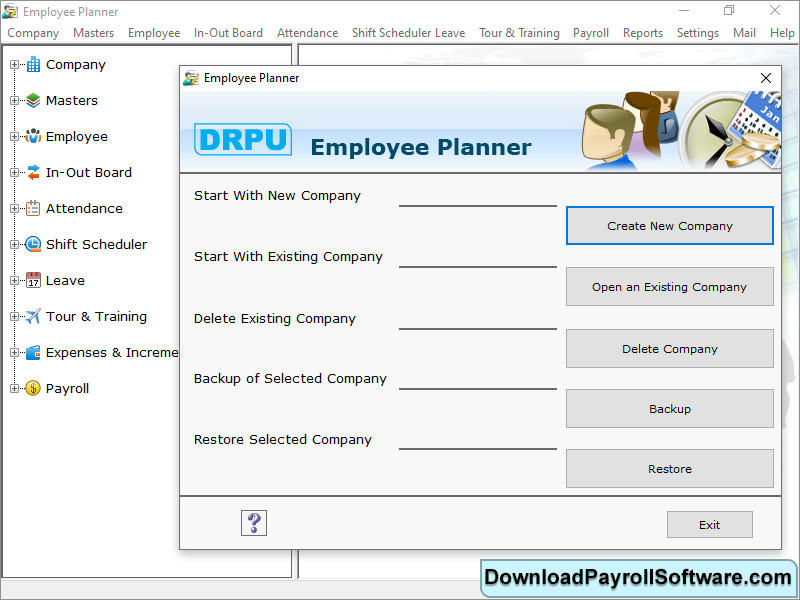
Task: Maximize the main Employee Planner window
Action: (x=729, y=10)
